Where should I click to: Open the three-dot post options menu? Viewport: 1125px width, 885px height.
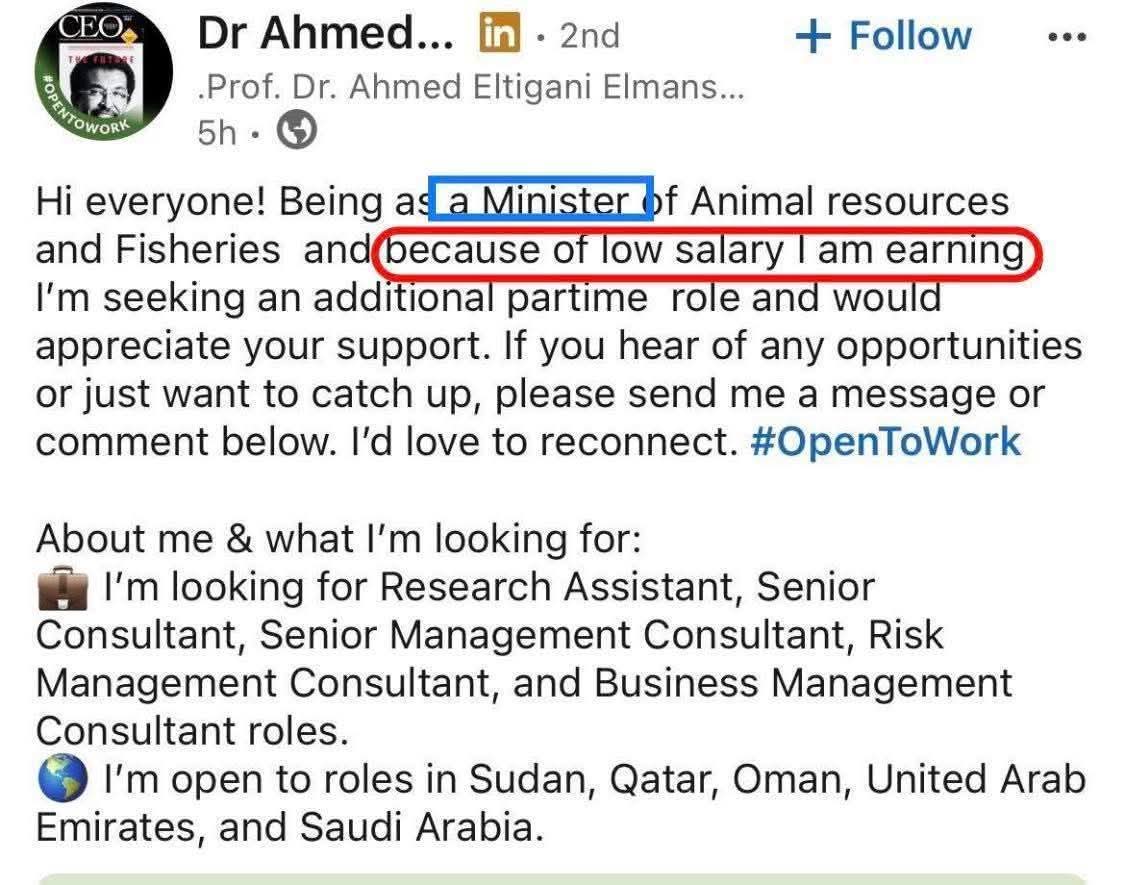pos(1065,38)
